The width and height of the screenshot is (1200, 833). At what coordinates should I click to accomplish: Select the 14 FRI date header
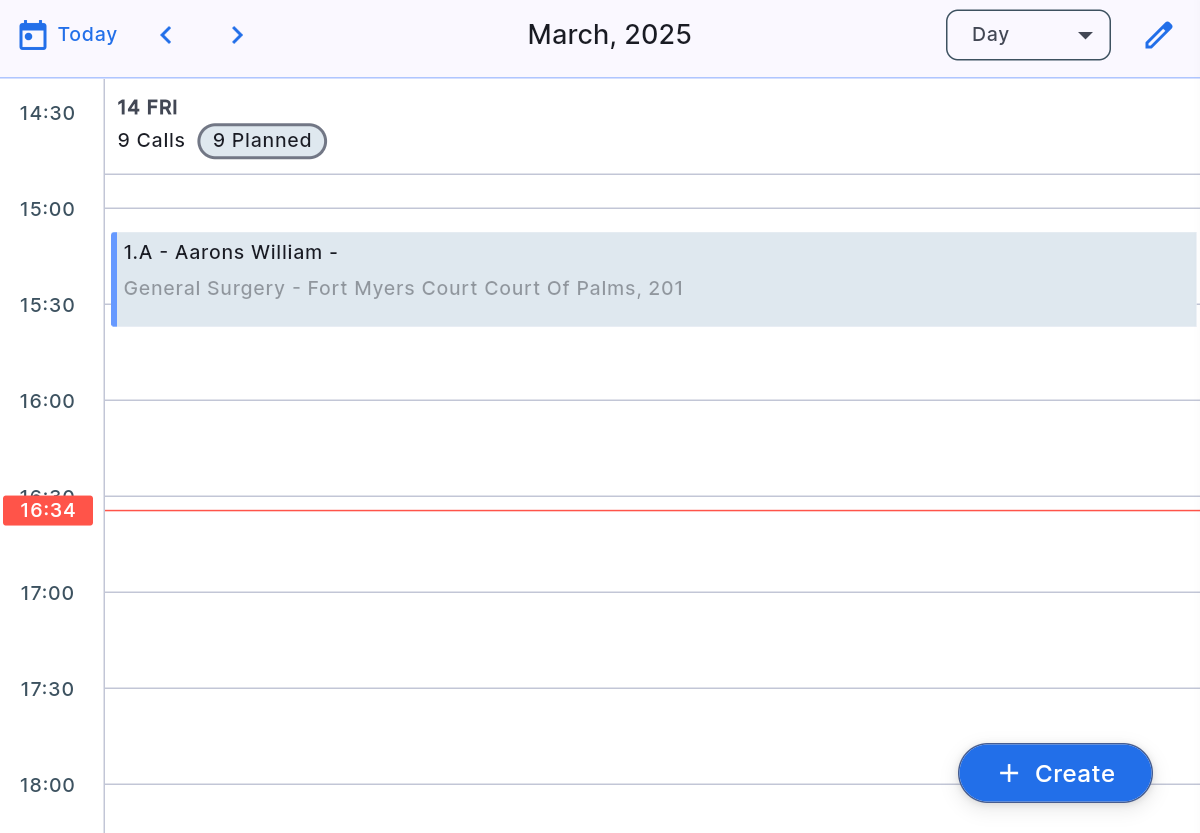pyautogui.click(x=147, y=107)
